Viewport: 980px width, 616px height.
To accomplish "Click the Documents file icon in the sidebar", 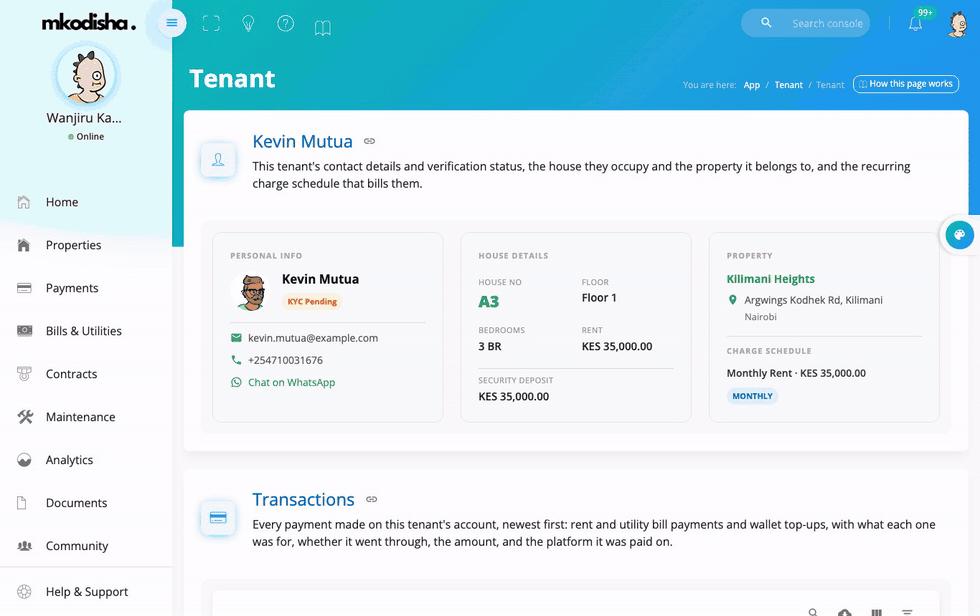I will (x=22, y=503).
